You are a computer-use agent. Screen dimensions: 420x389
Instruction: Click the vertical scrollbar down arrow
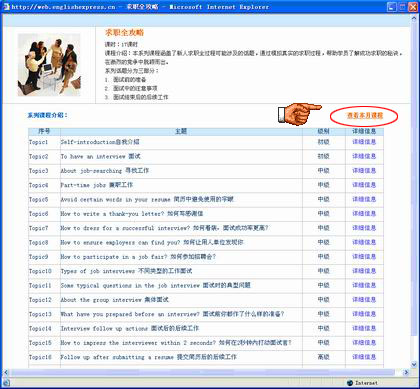415,364
